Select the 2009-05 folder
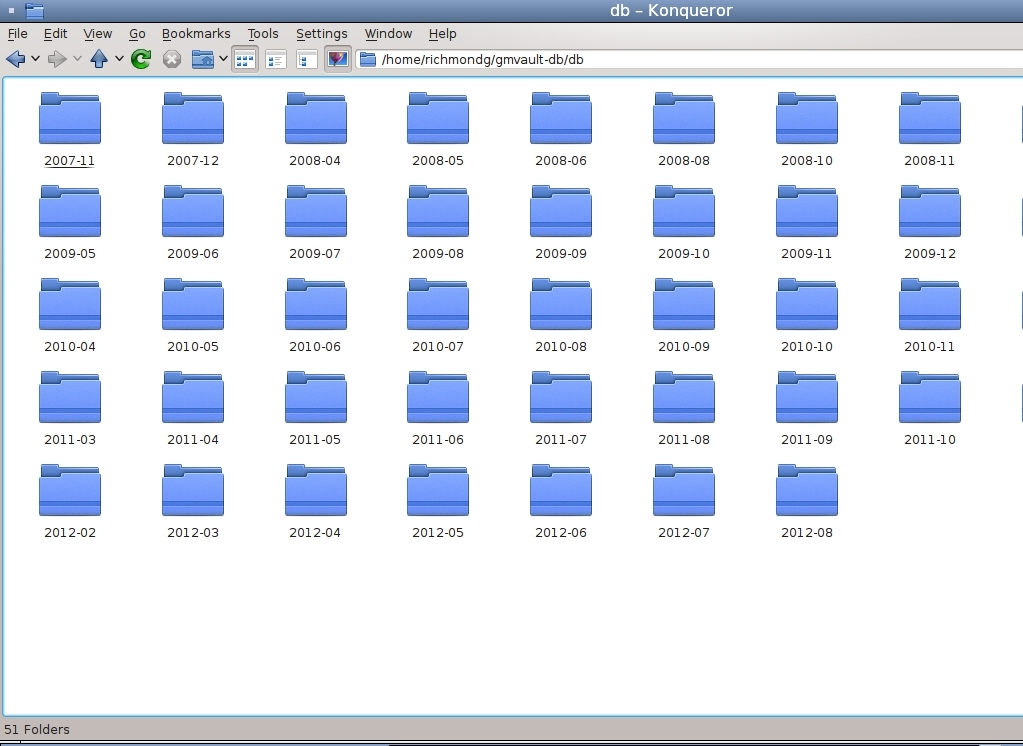The width and height of the screenshot is (1023, 746). [x=70, y=211]
